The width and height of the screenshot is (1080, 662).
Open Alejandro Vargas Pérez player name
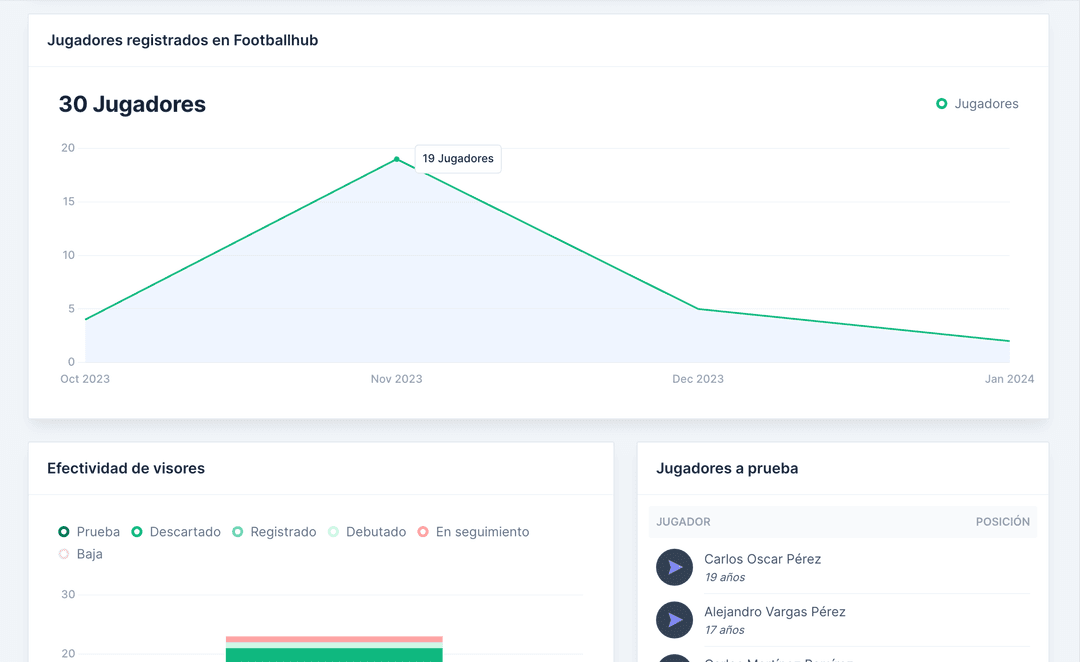point(774,612)
